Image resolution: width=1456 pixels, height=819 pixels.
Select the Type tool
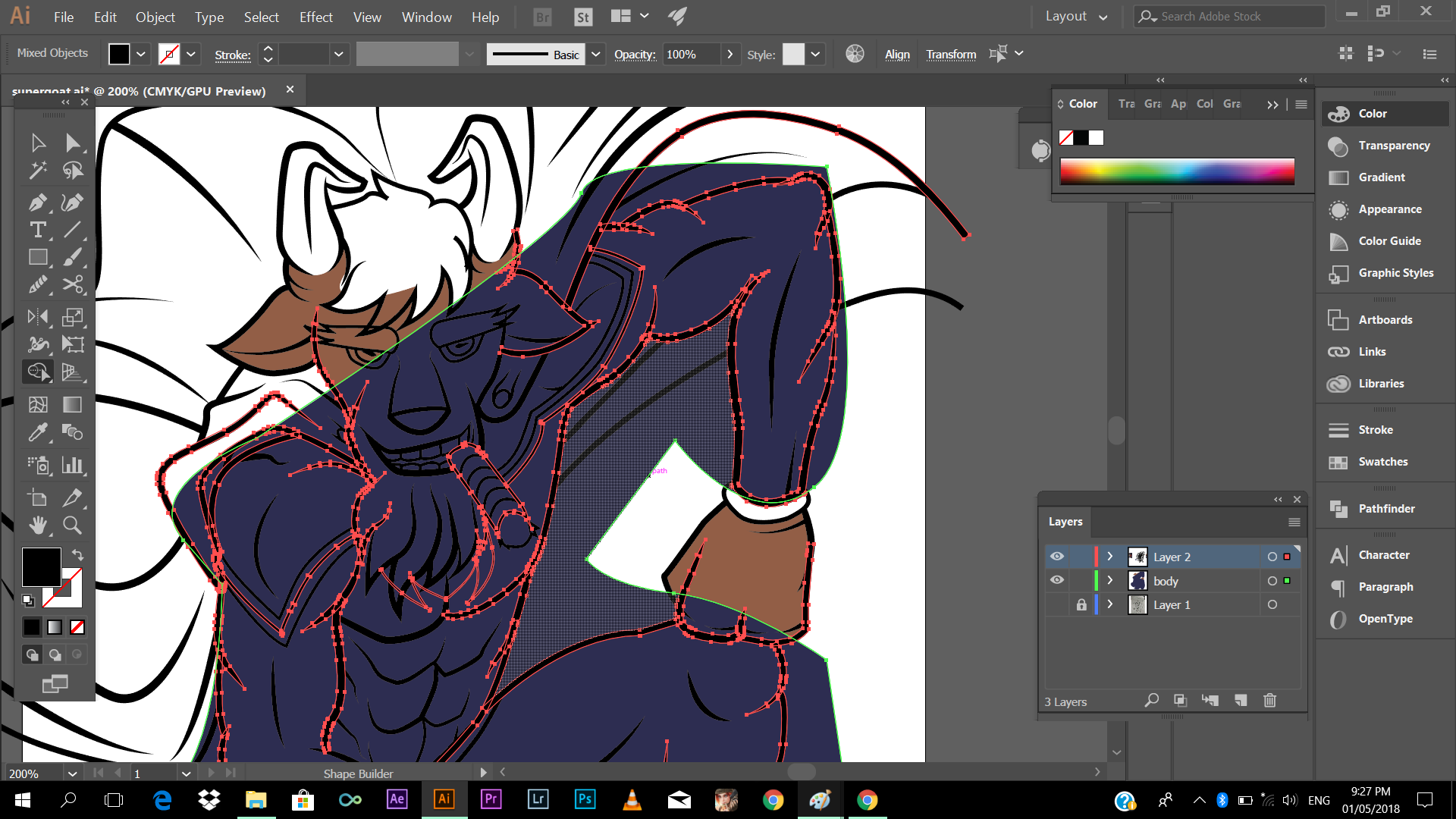pyautogui.click(x=37, y=230)
